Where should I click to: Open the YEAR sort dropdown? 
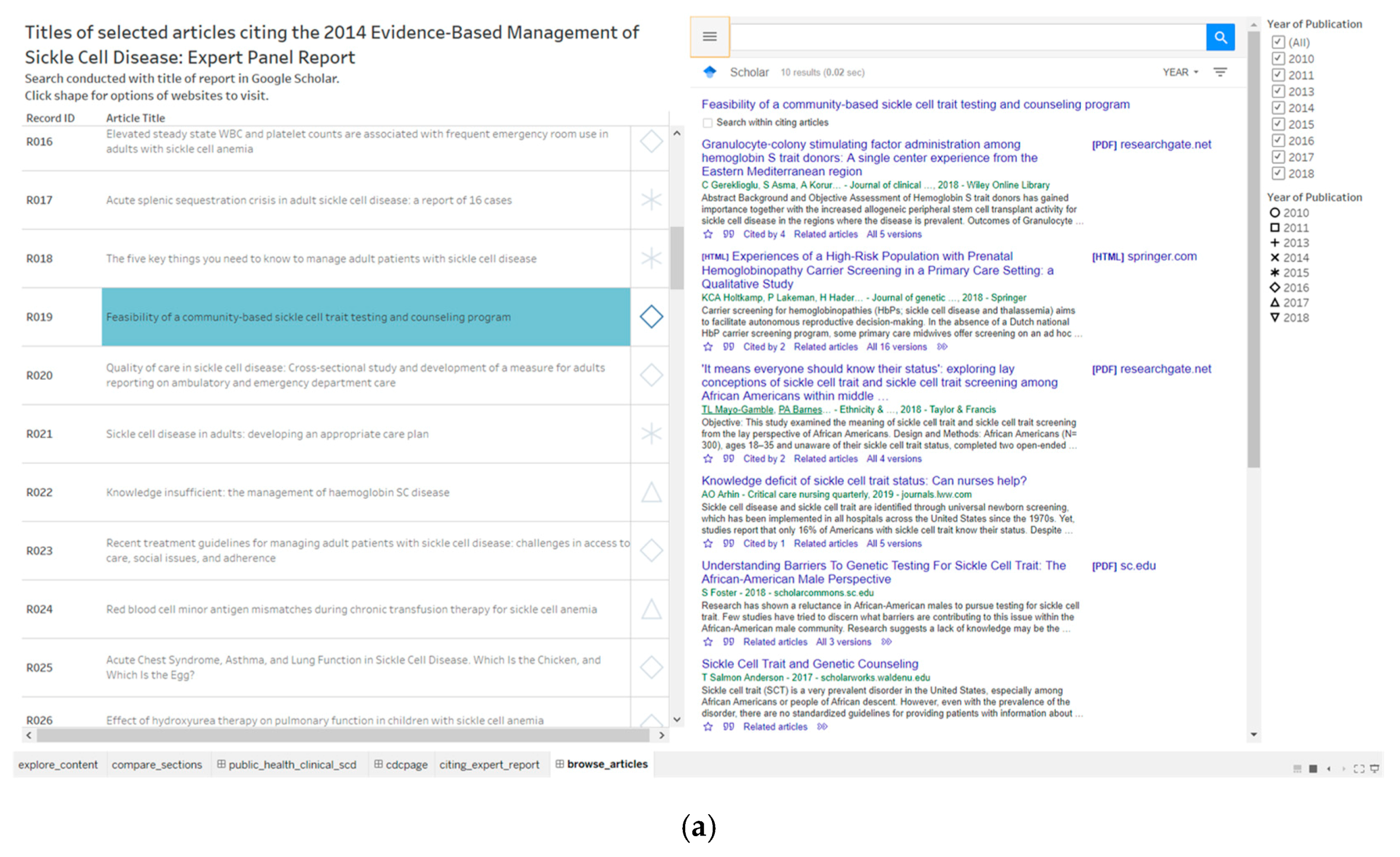point(1180,73)
